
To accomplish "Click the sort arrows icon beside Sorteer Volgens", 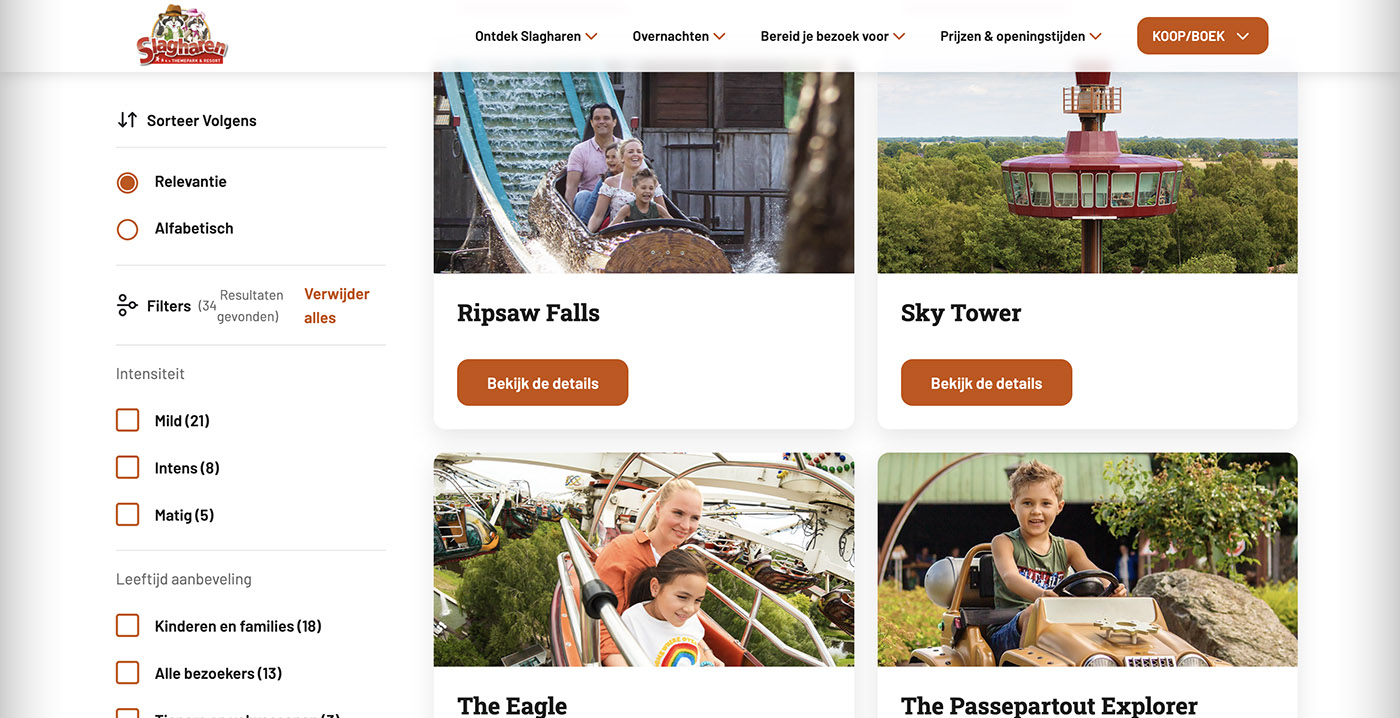I will 127,120.
